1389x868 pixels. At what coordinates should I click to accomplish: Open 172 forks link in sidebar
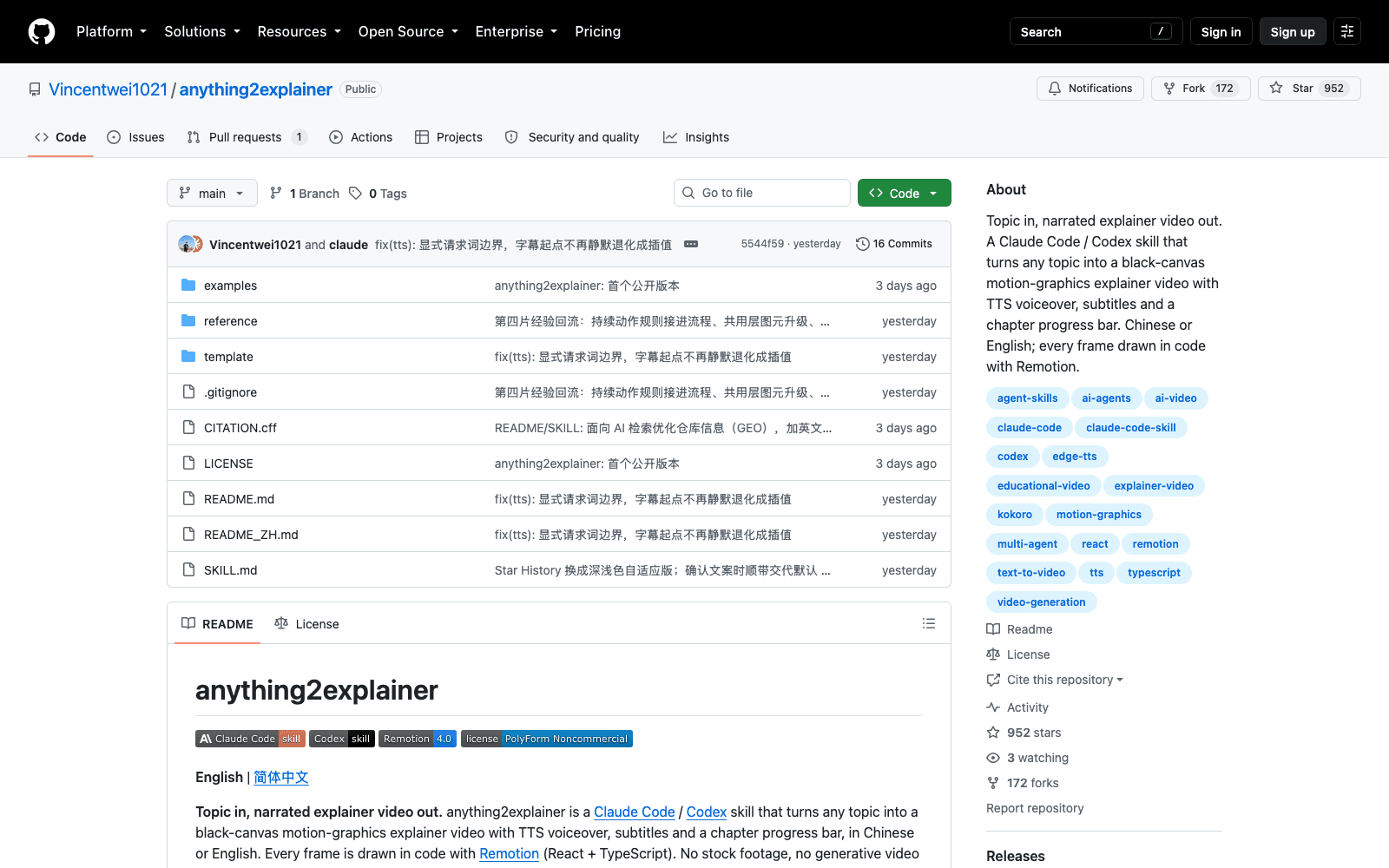pos(1023,783)
